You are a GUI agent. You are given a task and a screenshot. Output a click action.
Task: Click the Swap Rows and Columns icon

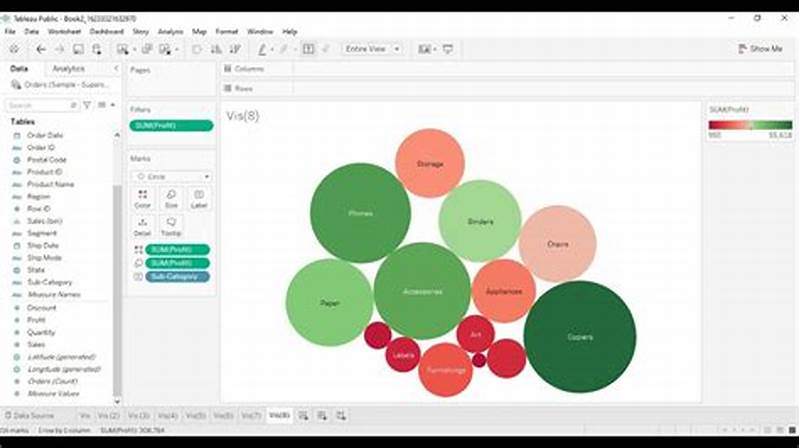(197, 49)
